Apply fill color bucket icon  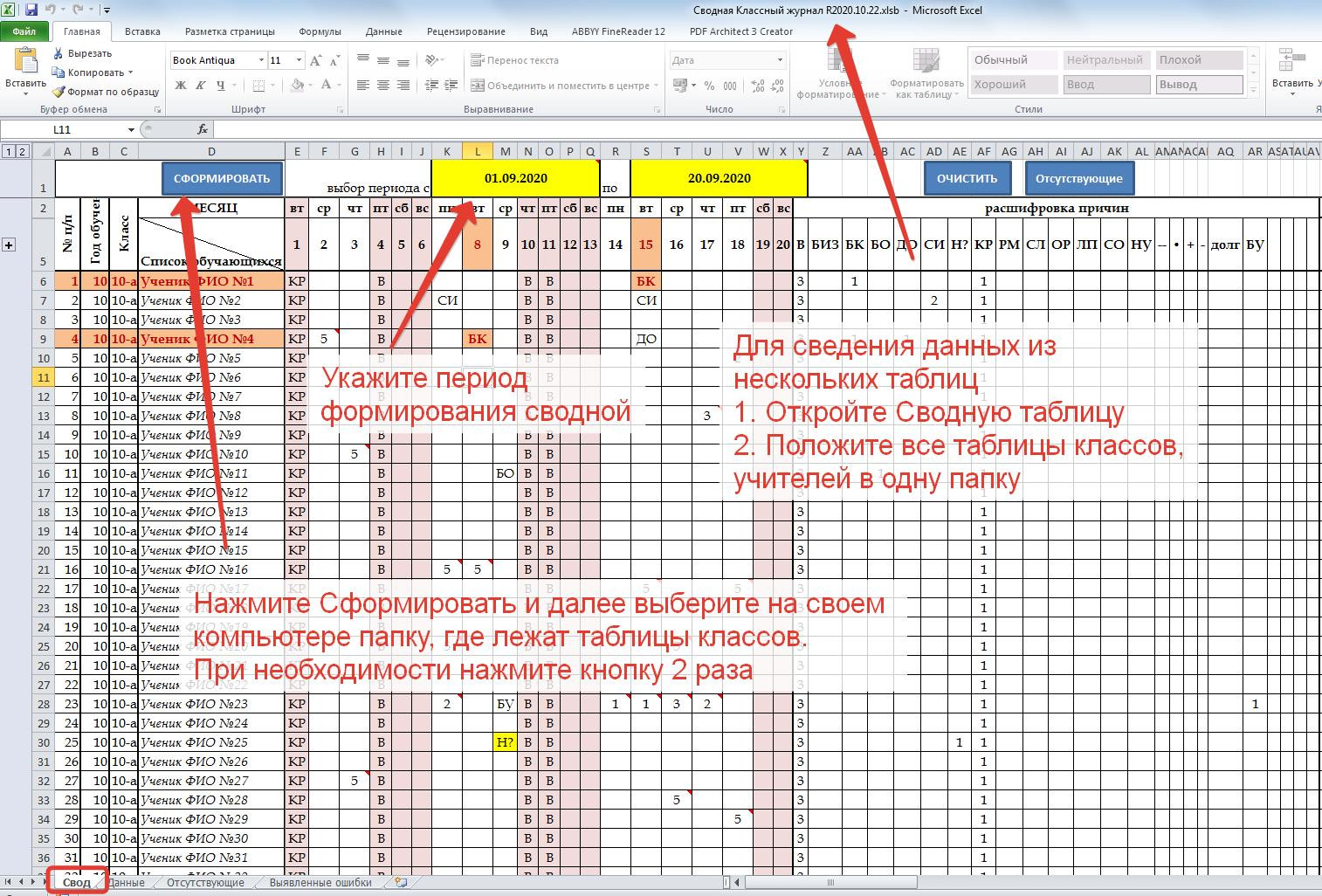point(297,85)
